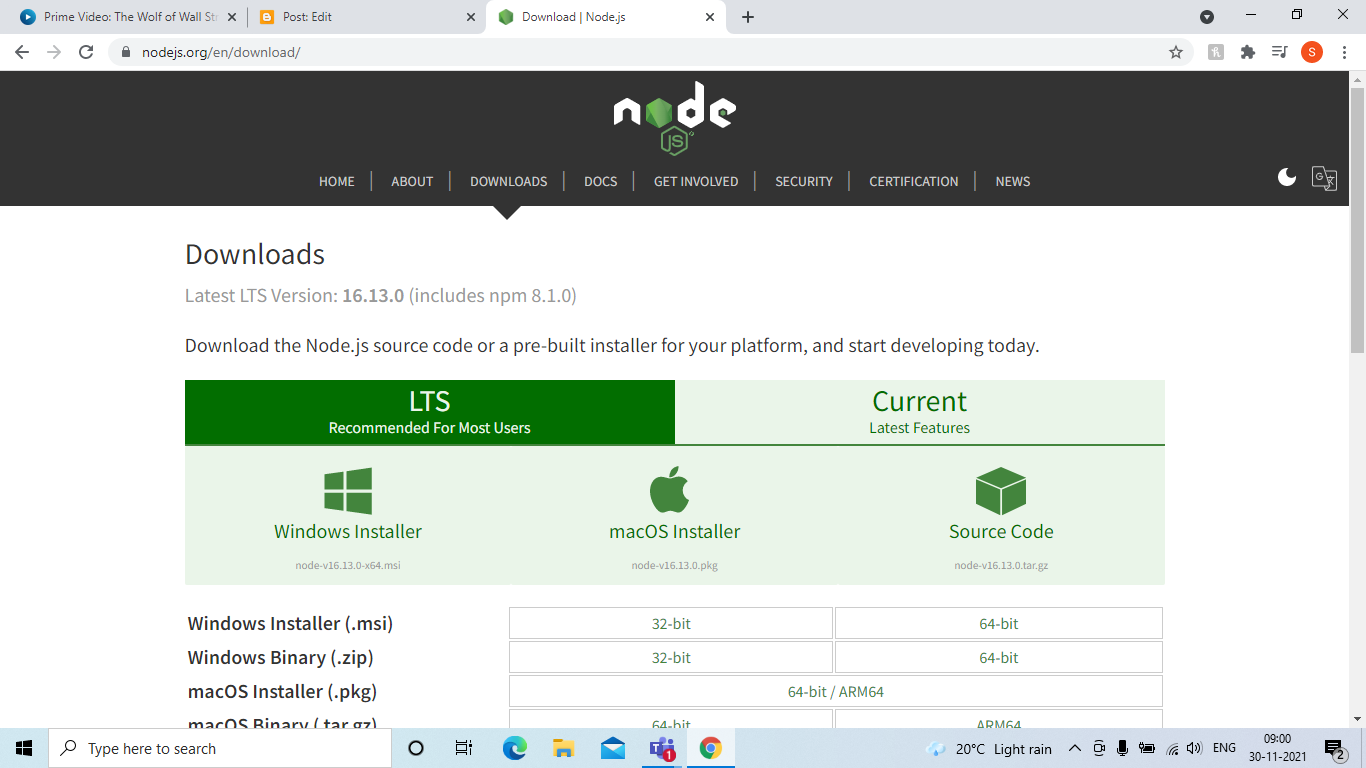Viewport: 1366px width, 768px height.
Task: Open Mail app from taskbar
Action: (x=613, y=748)
